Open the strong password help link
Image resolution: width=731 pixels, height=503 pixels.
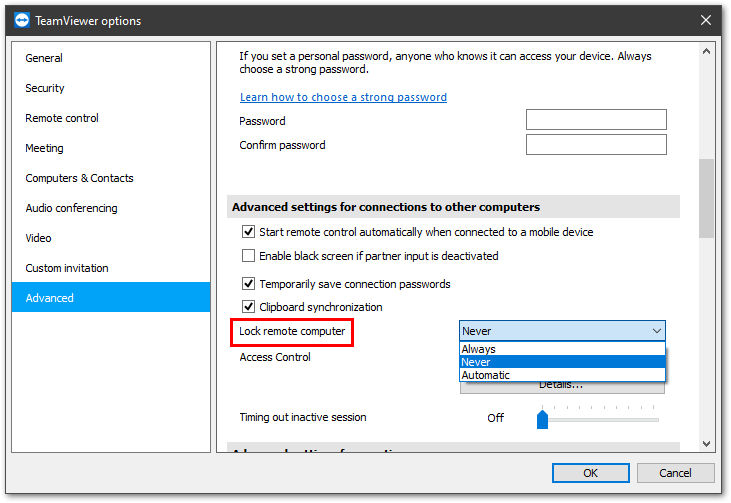click(343, 97)
